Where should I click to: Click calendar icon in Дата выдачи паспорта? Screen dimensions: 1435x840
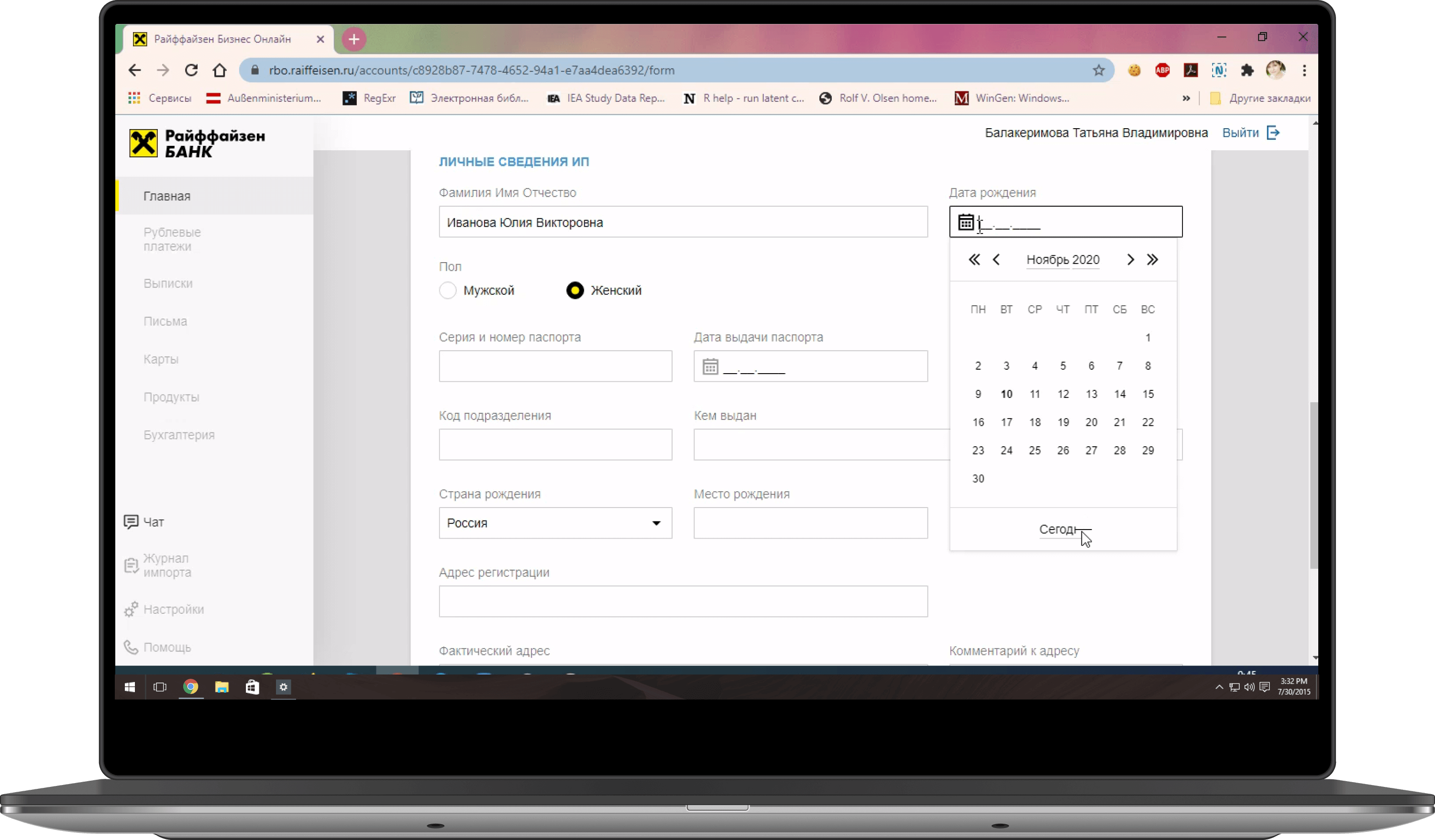710,367
